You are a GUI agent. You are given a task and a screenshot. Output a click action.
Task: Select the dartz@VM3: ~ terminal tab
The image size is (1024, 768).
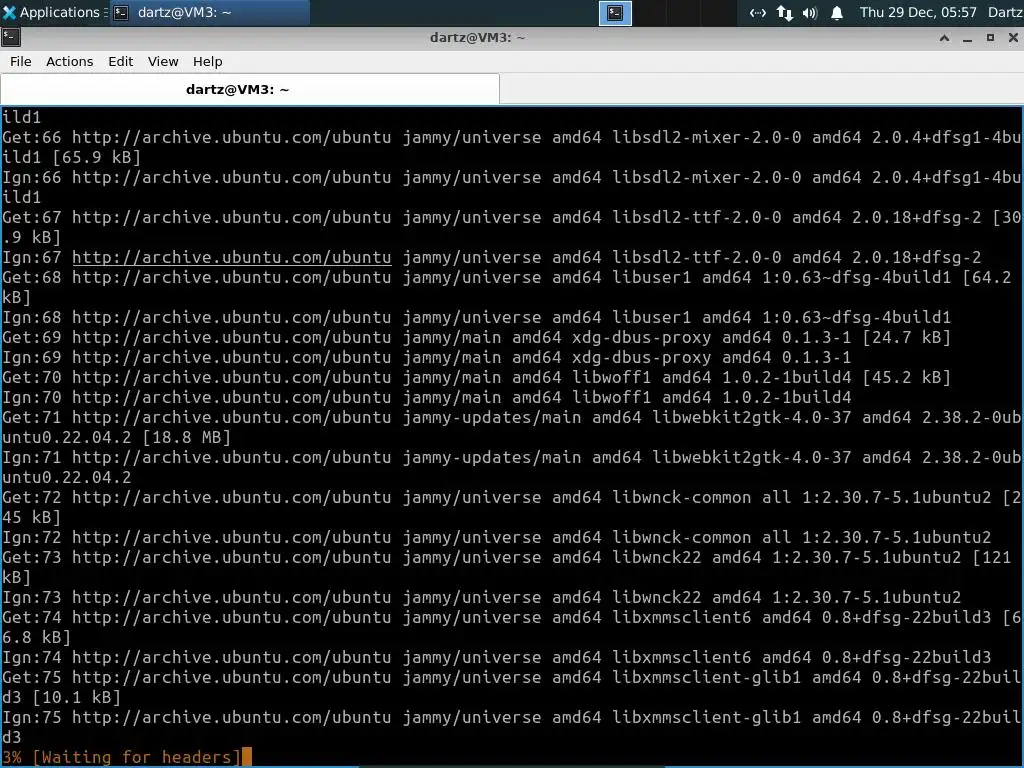pos(250,89)
